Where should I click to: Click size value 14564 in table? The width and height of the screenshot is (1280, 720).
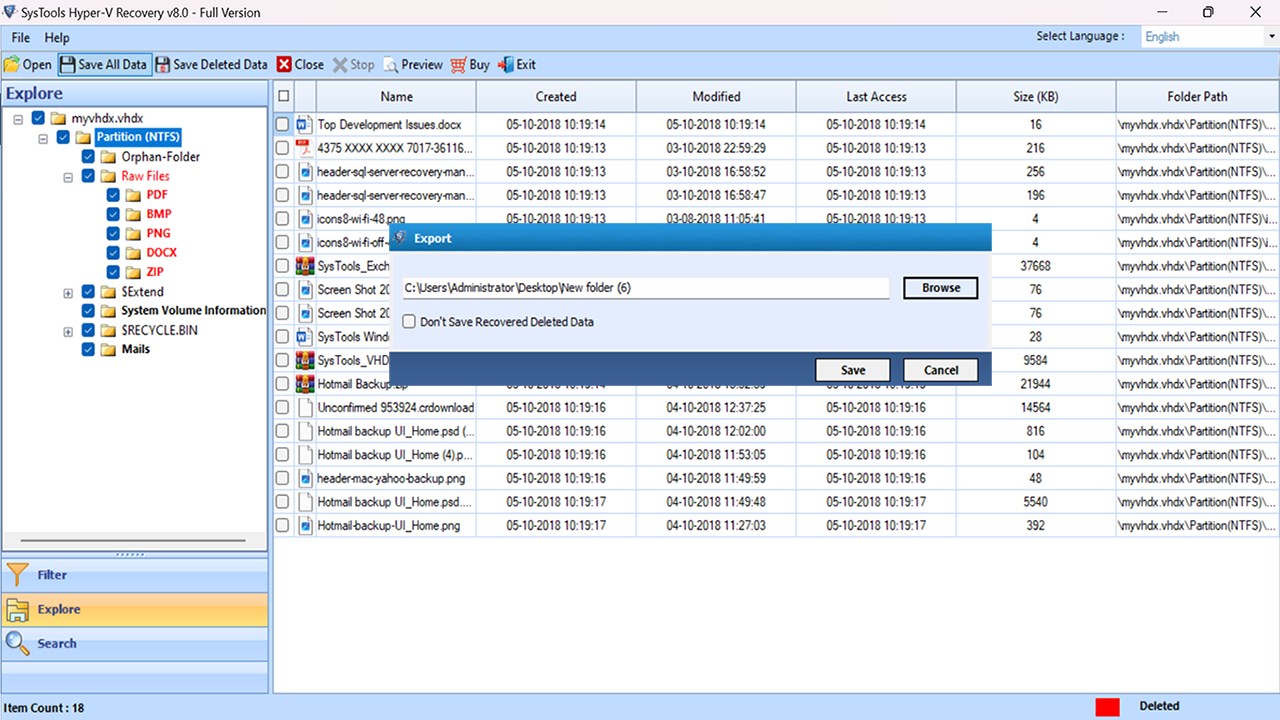1035,408
